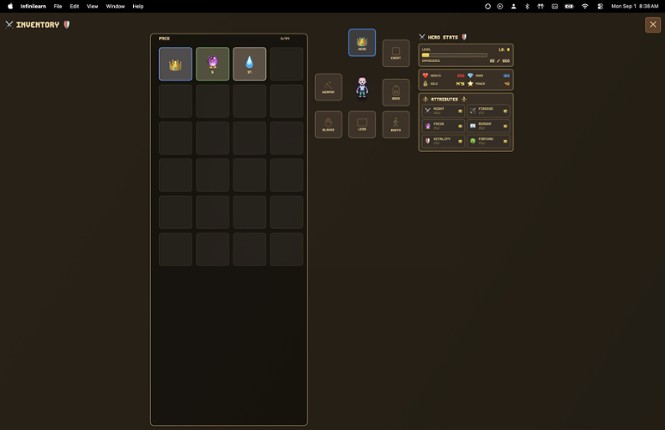The width and height of the screenshot is (665, 430).
Task: Open the Edit menu
Action: click(74, 6)
